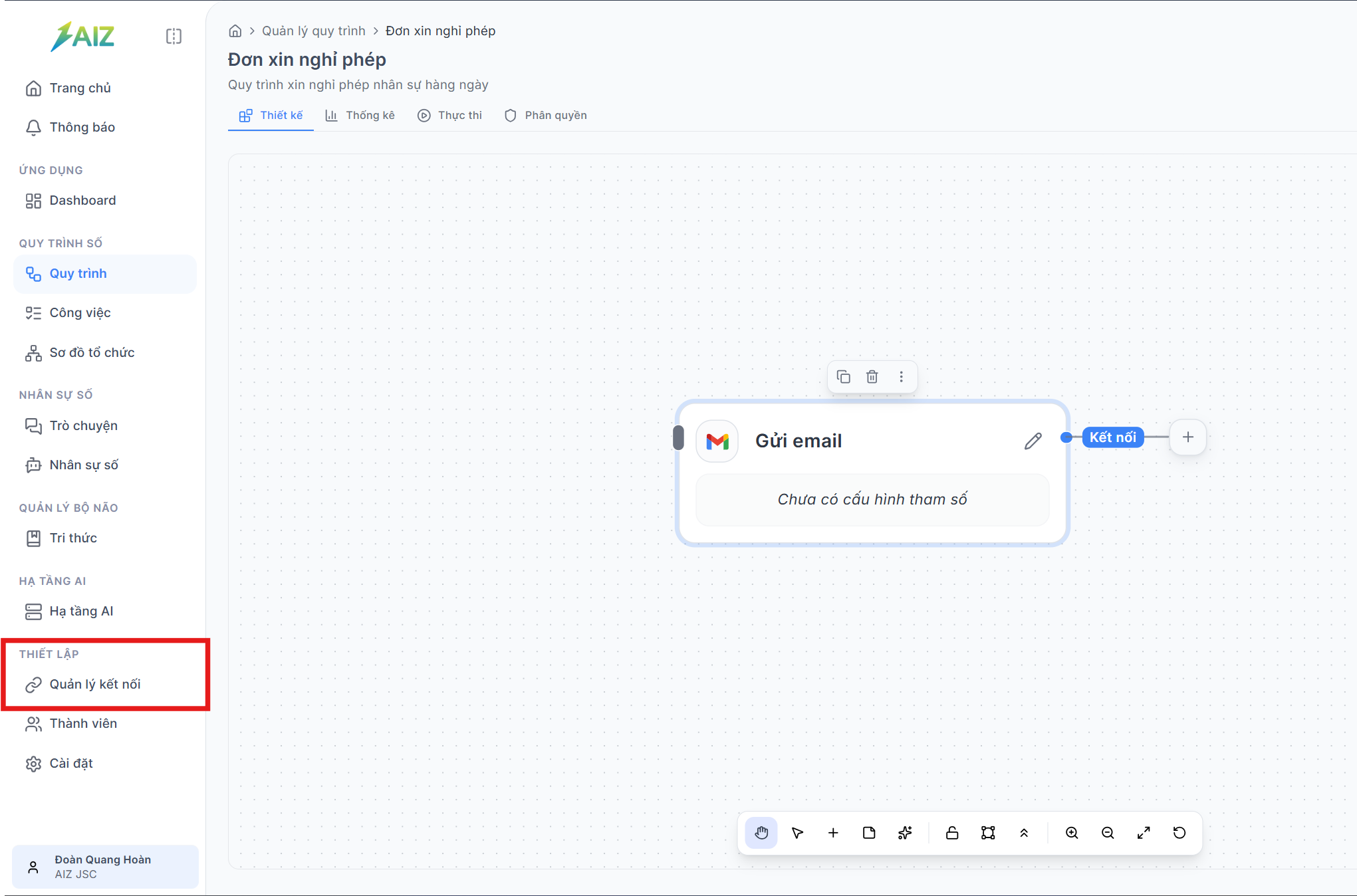This screenshot has height=896, width=1357.
Task: Click the plus button after Kết nối
Action: [x=1188, y=437]
